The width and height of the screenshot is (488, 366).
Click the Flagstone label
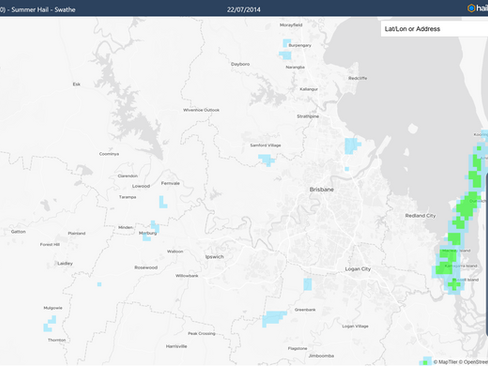[298, 348]
